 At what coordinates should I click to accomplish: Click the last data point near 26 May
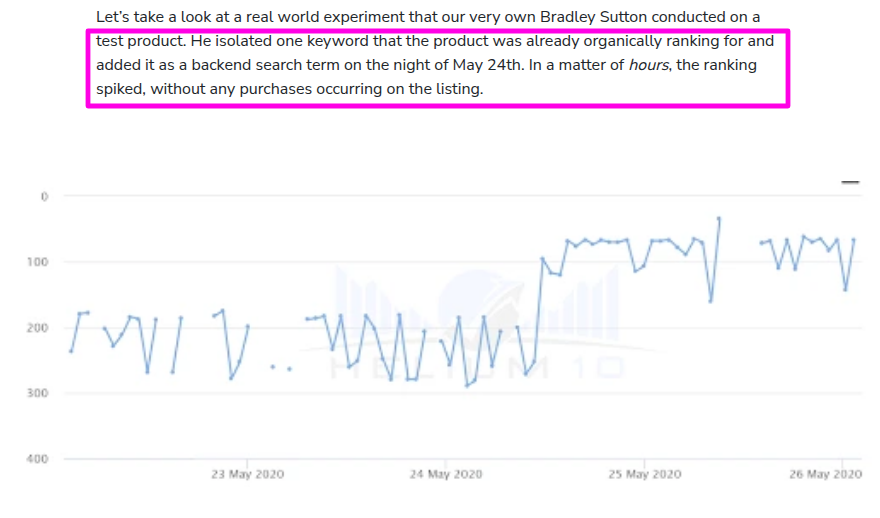coord(854,240)
